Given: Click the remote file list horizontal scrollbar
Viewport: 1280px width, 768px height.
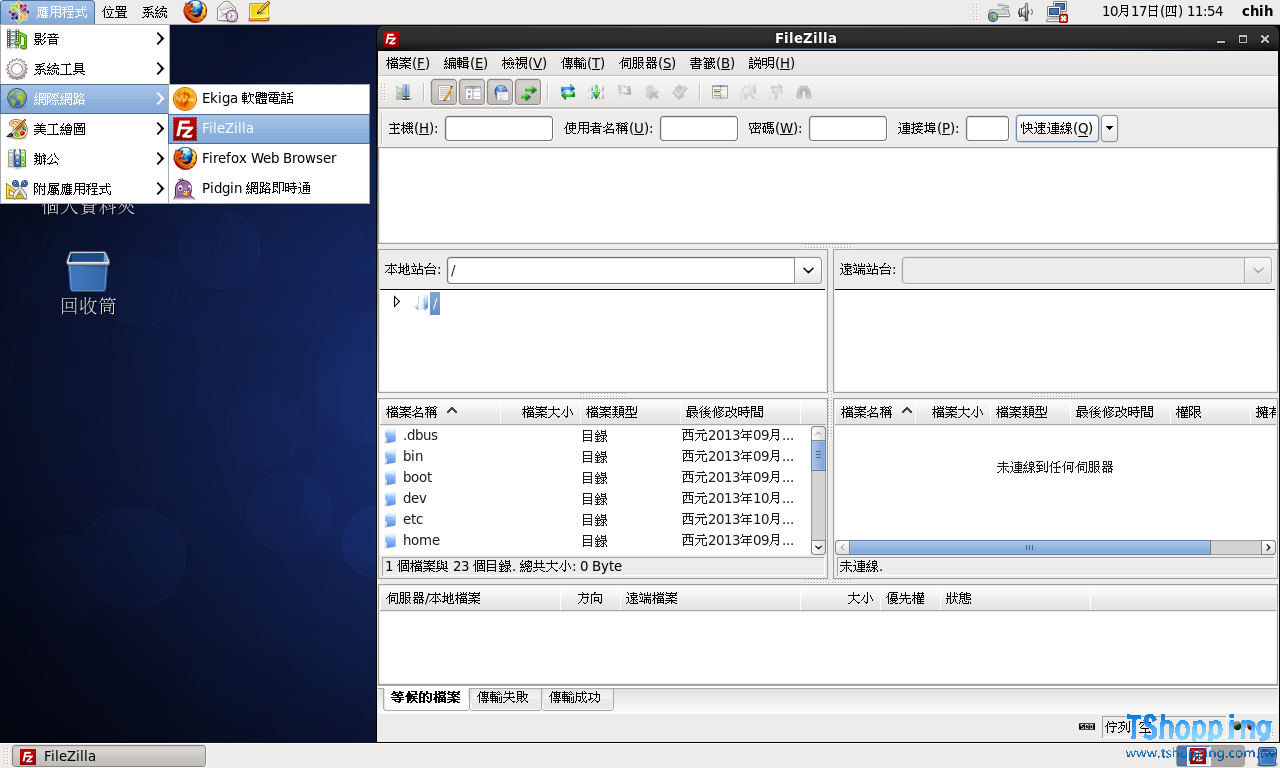Looking at the screenshot, I should tap(1029, 548).
